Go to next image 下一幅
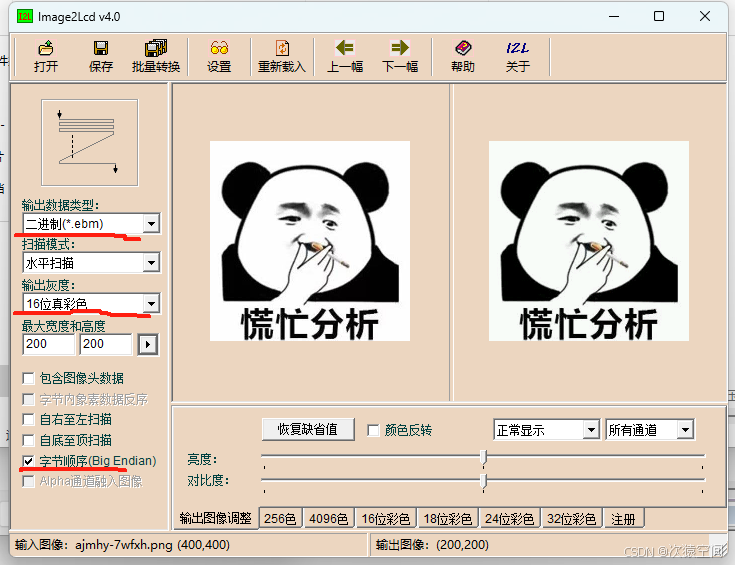Image resolution: width=735 pixels, height=565 pixels. pyautogui.click(x=400, y=56)
